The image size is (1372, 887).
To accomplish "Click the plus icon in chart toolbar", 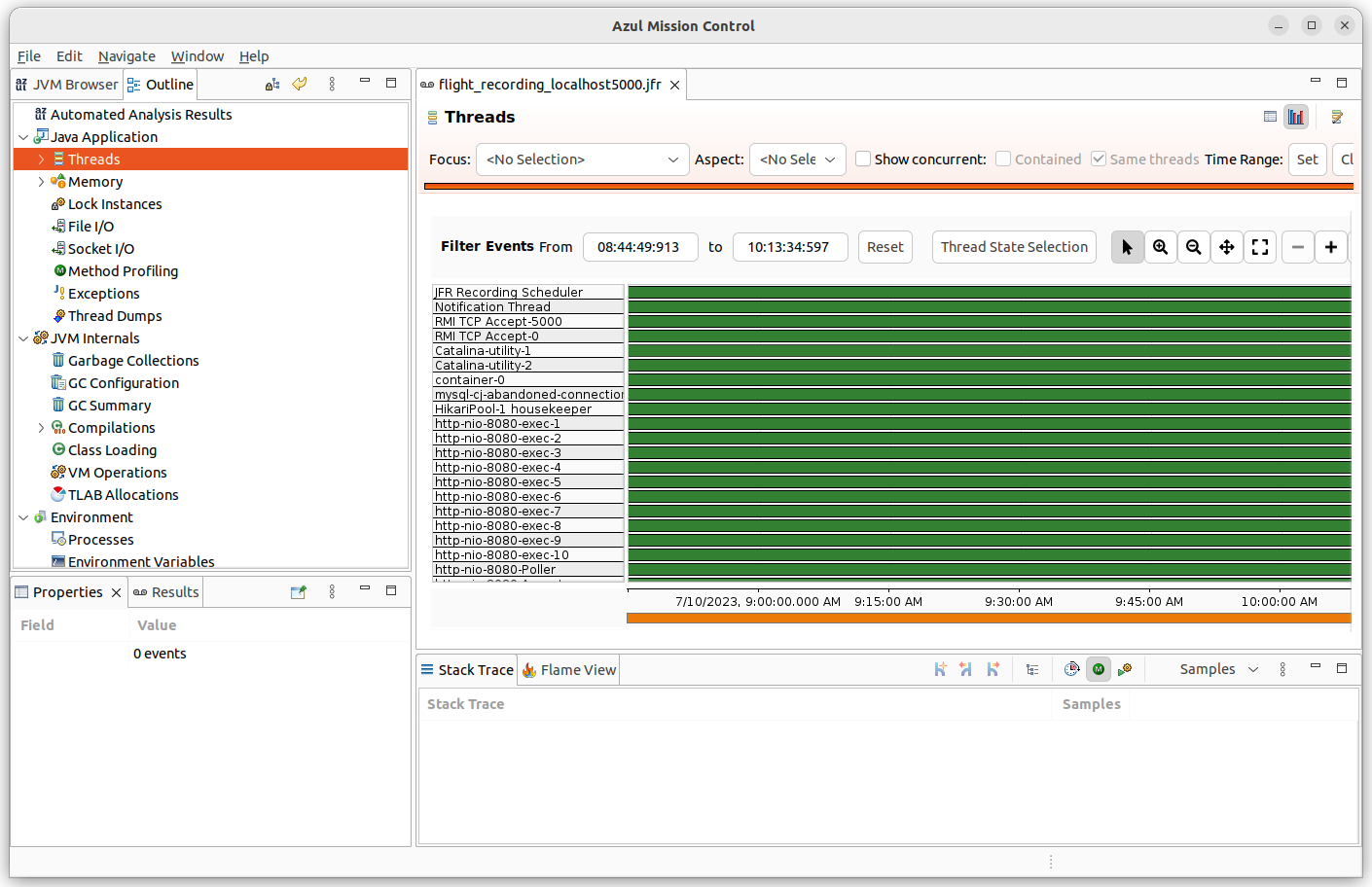I will pos(1330,247).
